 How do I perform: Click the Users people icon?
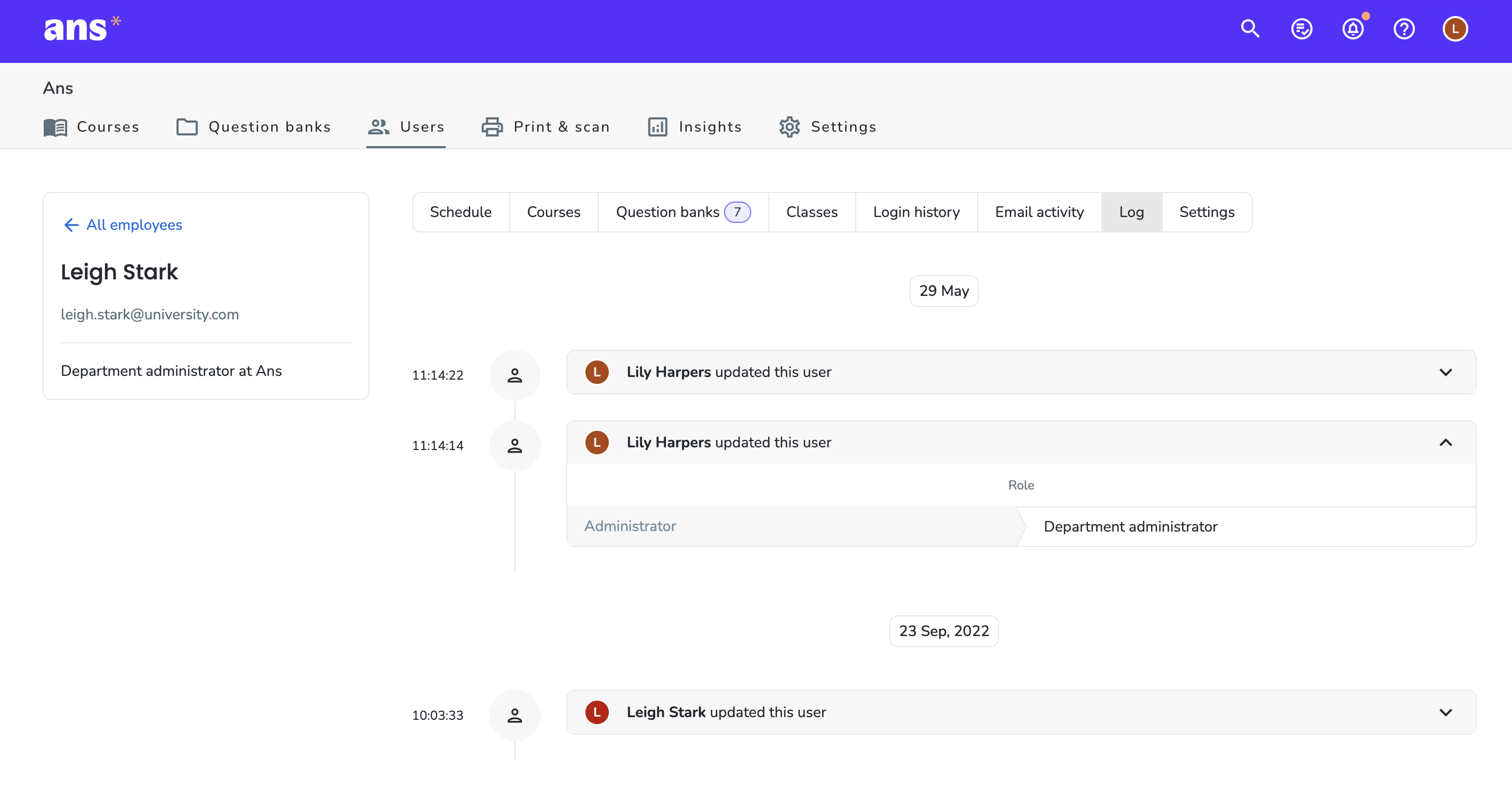[379, 127]
